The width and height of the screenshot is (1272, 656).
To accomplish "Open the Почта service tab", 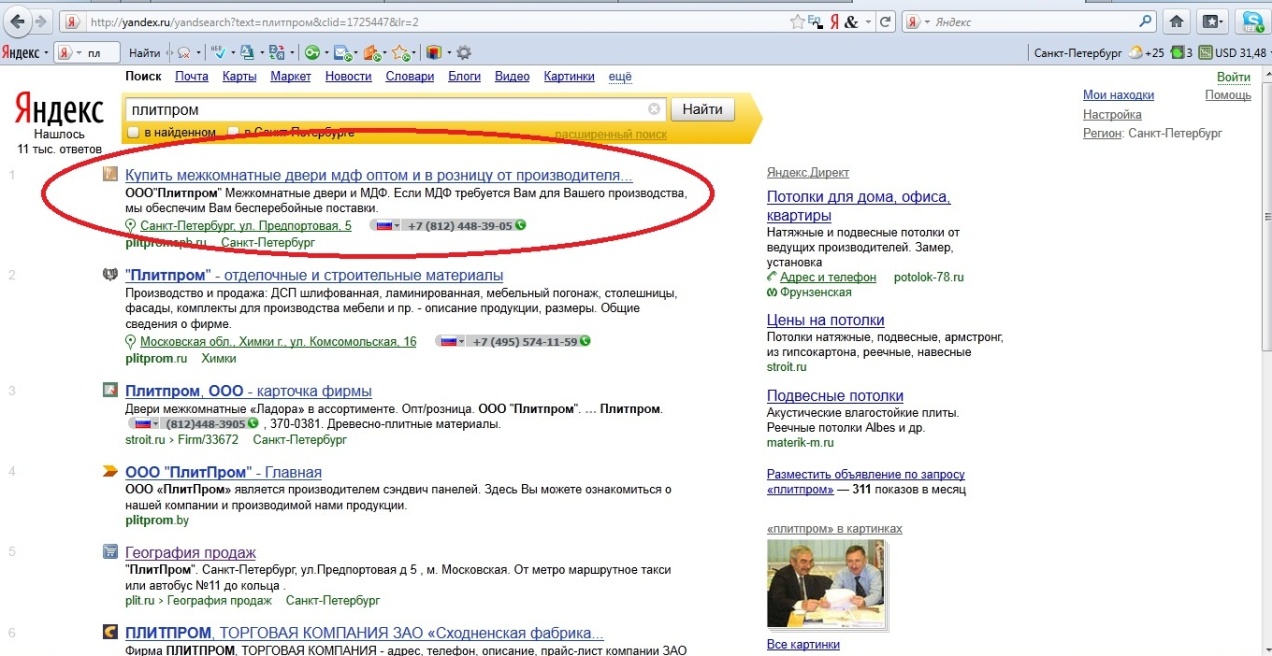I will tap(191, 76).
